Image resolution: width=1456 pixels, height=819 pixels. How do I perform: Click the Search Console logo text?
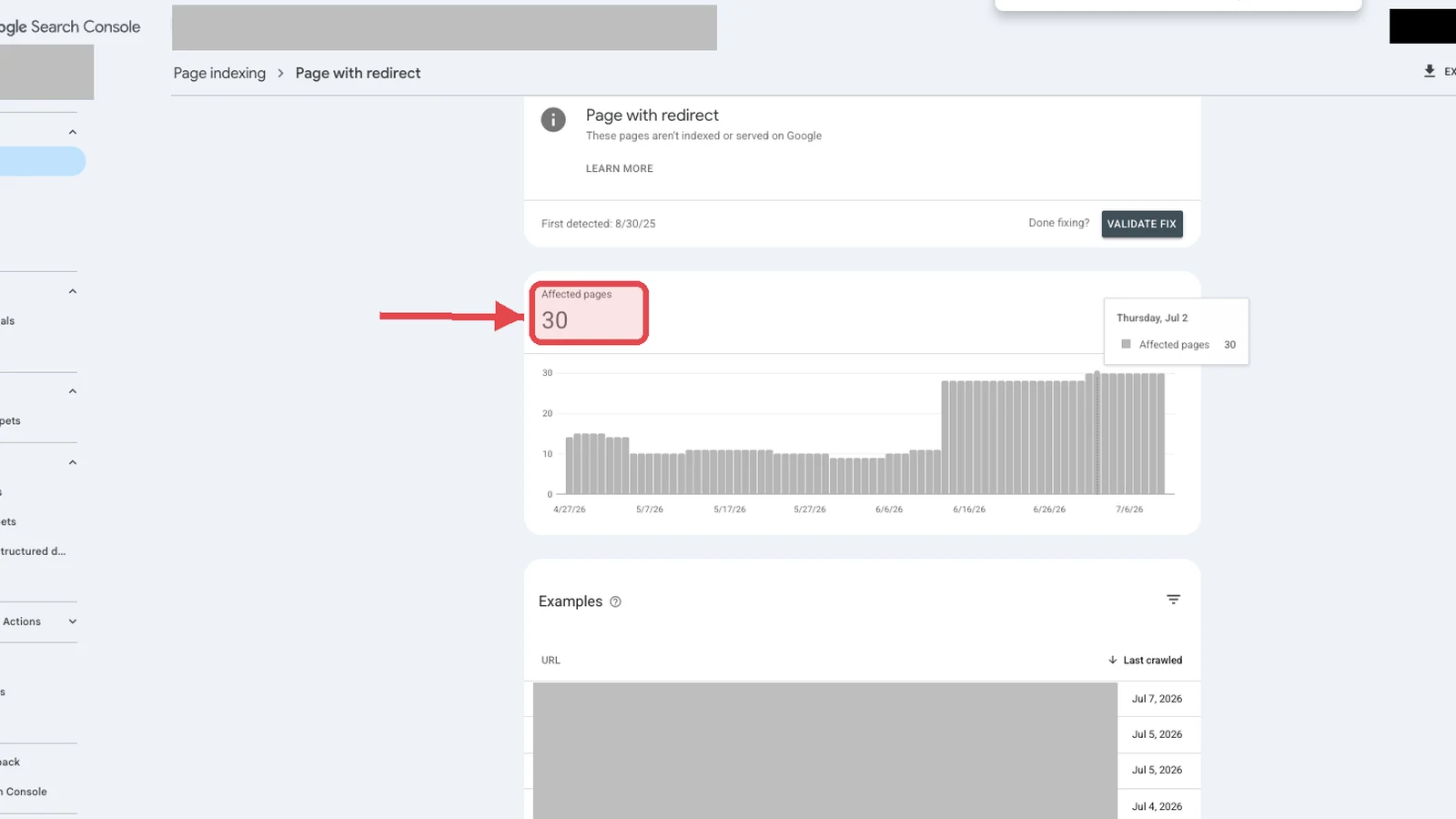pos(70,26)
